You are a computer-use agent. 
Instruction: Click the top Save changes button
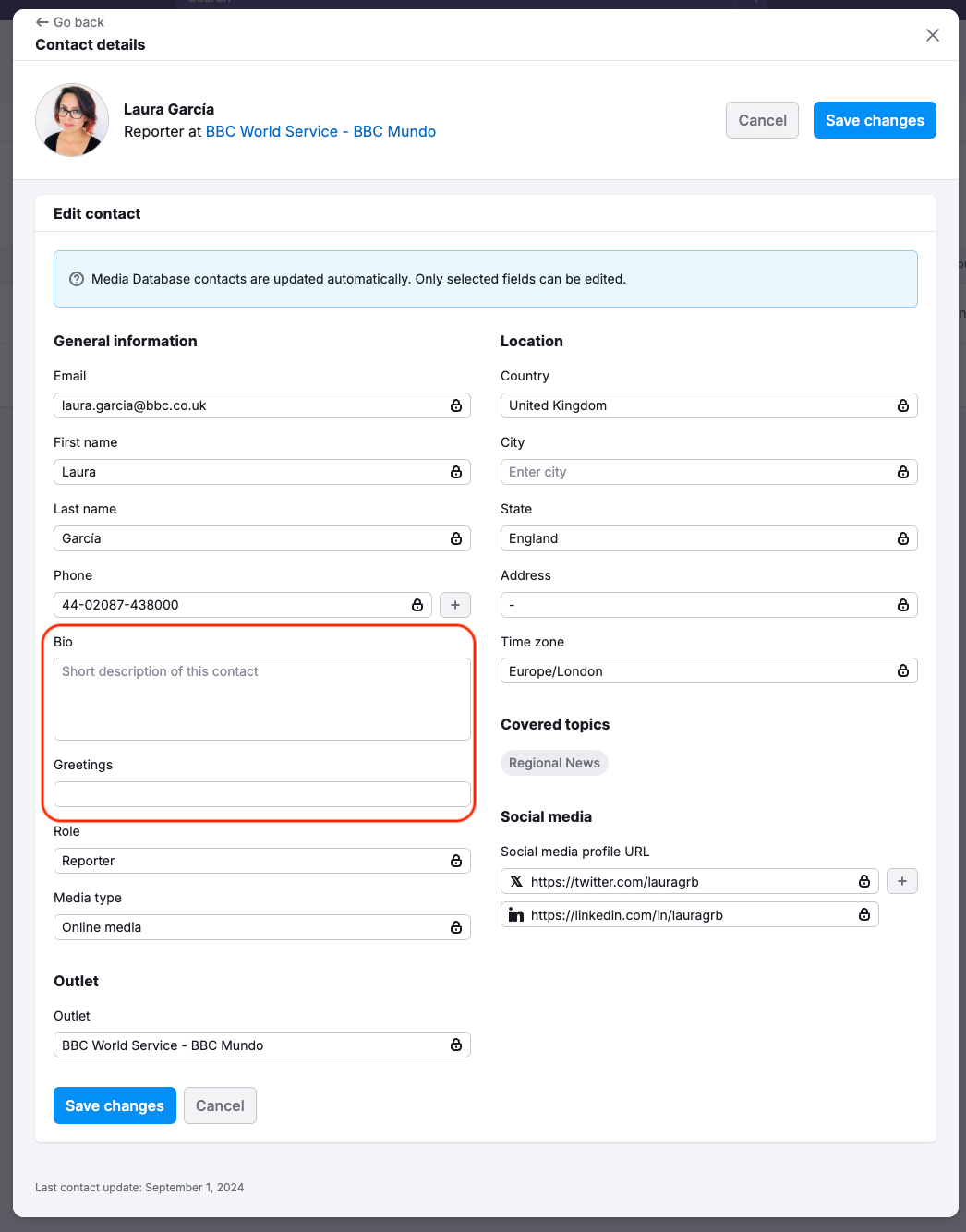(x=874, y=120)
